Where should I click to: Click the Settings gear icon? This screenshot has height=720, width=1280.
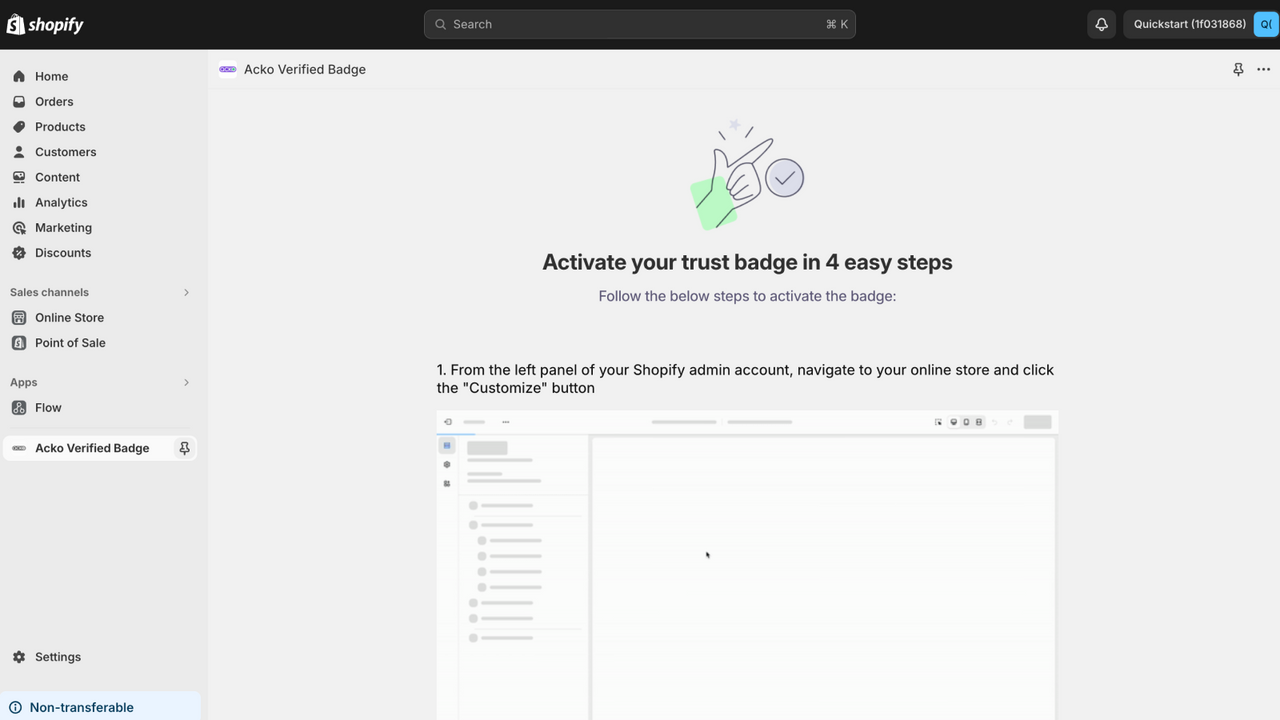coord(19,657)
